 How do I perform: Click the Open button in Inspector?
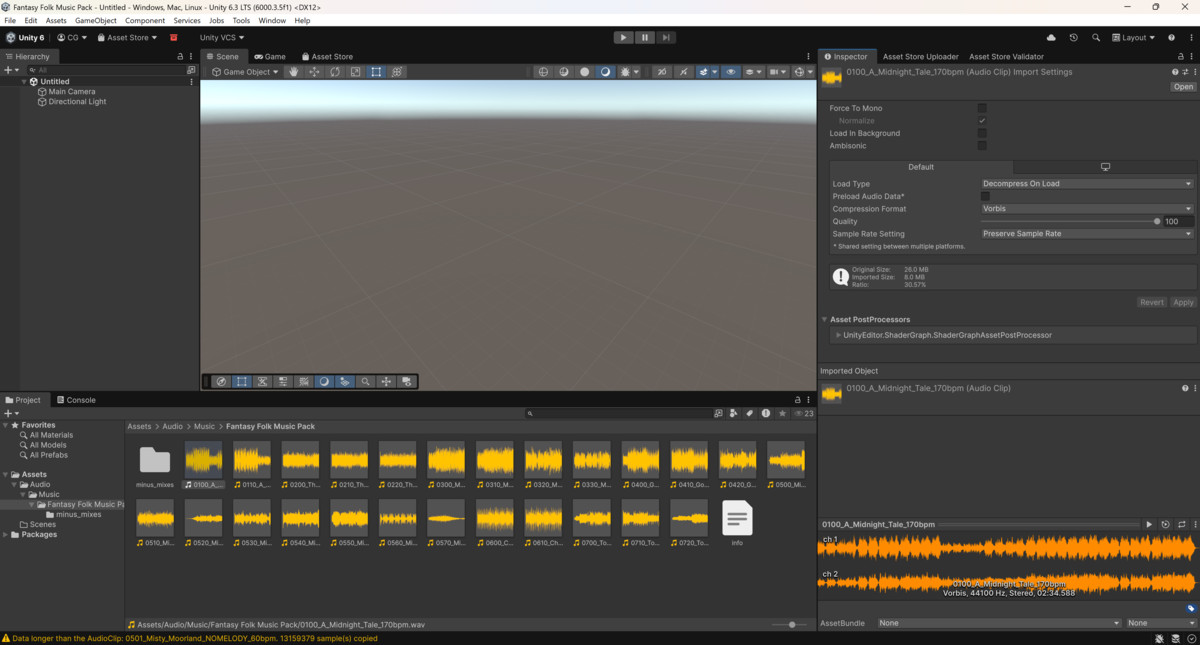point(1183,87)
